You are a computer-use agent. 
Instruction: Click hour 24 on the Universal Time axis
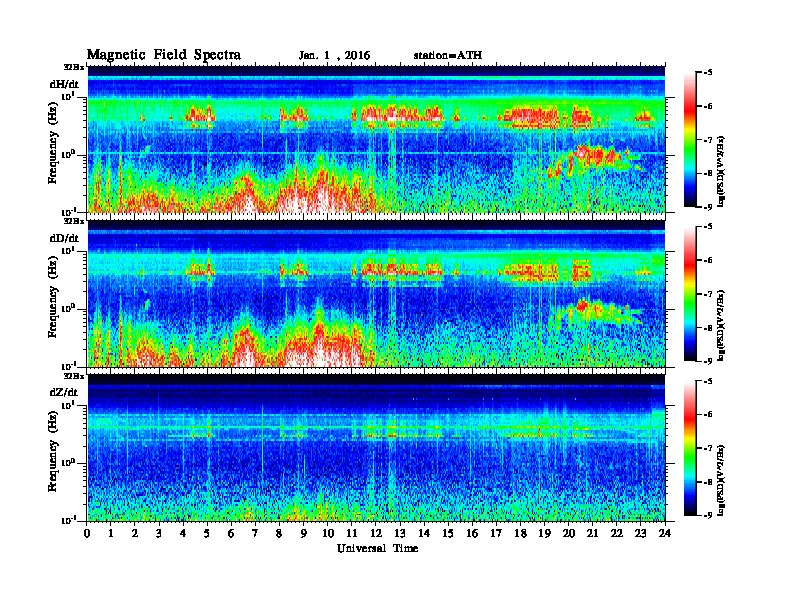point(665,533)
